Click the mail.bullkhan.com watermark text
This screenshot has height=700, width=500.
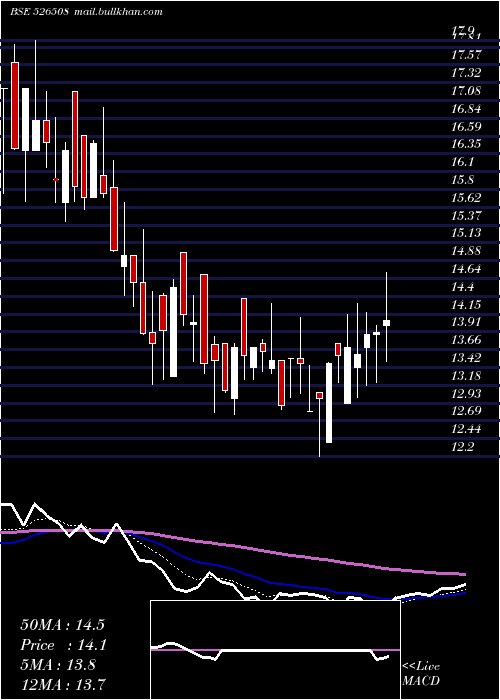(x=117, y=12)
